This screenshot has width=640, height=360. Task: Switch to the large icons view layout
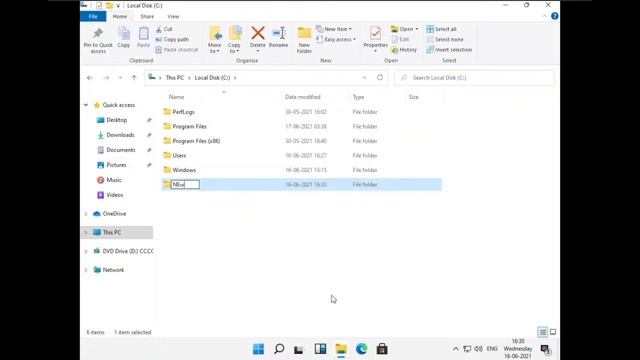coord(553,332)
